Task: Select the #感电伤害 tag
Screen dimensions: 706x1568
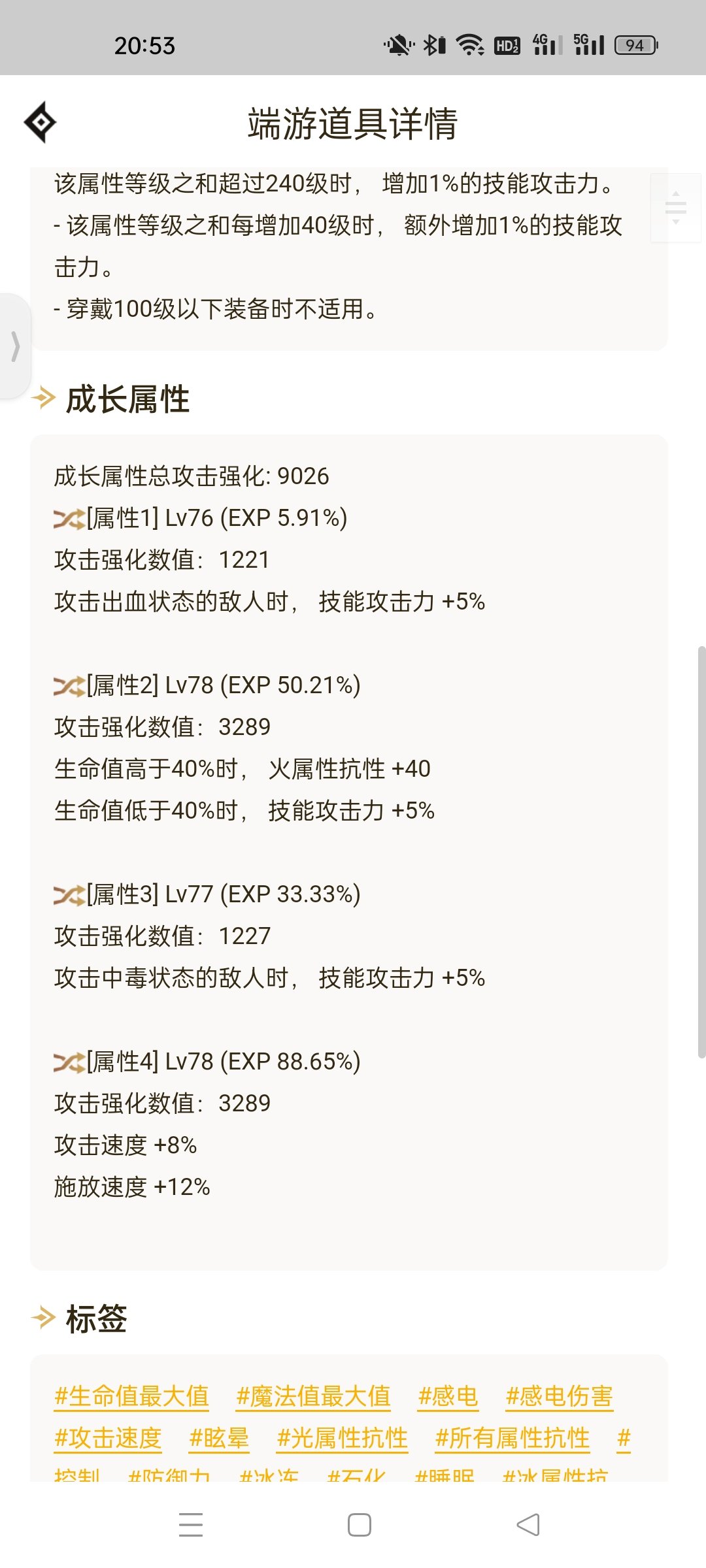Action: [560, 1396]
